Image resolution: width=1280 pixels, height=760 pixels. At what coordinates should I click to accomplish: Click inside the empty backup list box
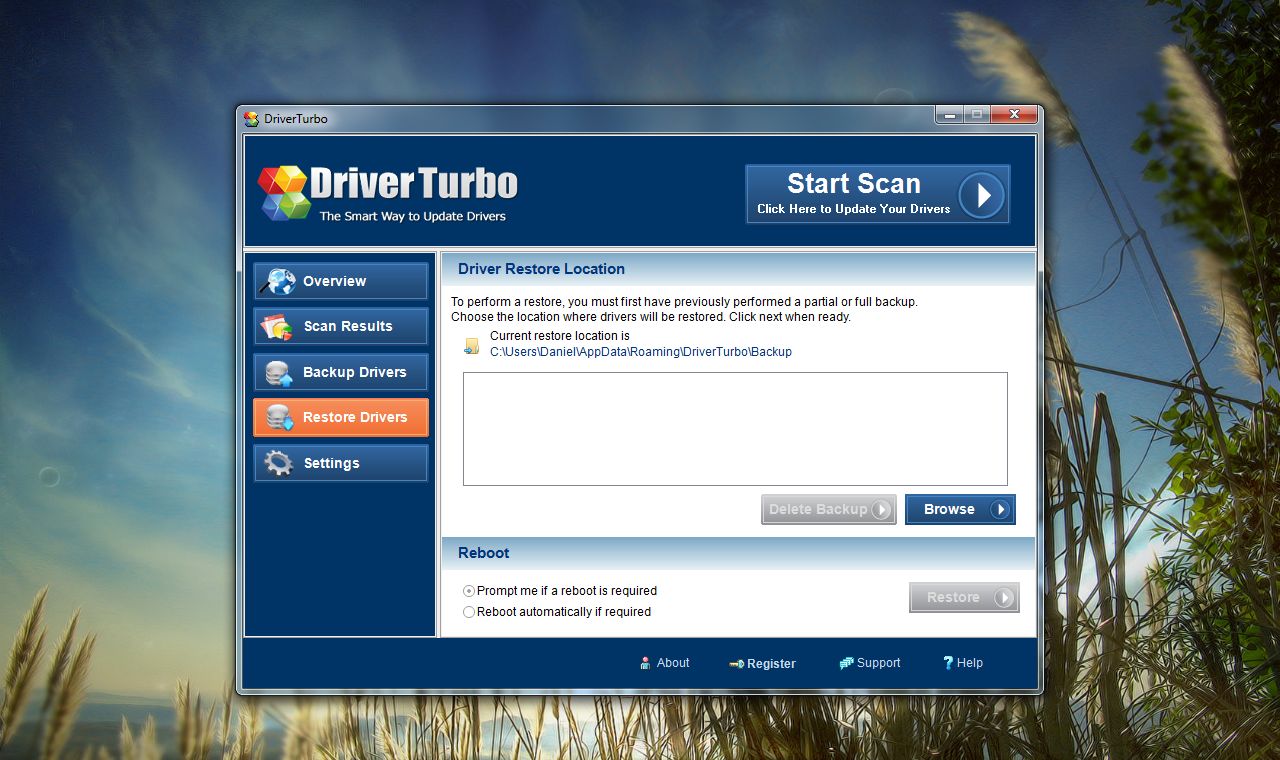735,429
